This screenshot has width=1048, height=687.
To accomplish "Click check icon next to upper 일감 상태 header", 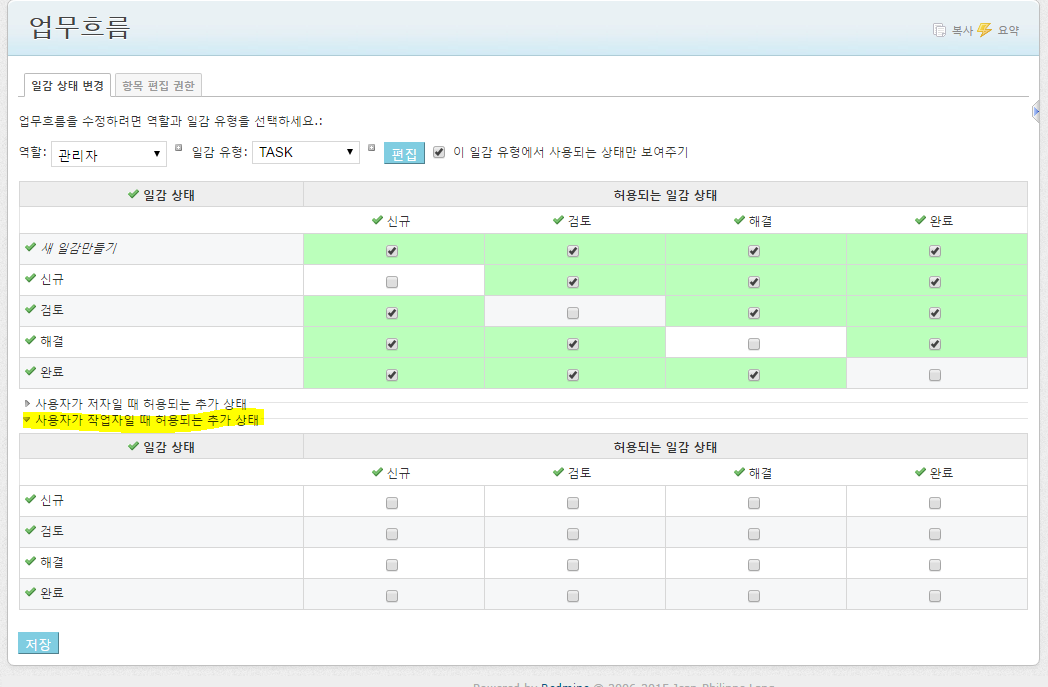I will tap(133, 194).
